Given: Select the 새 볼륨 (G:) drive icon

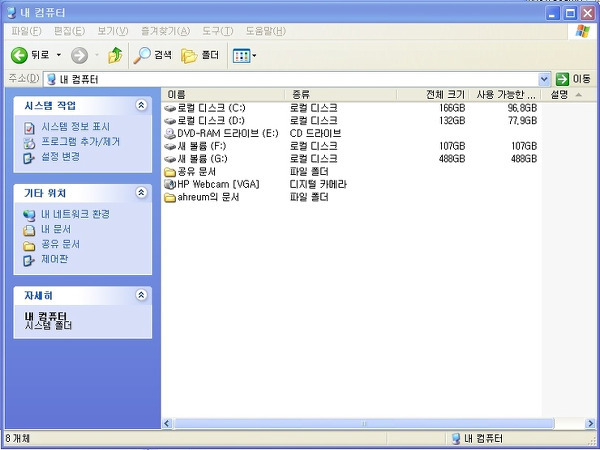Looking at the screenshot, I should pyautogui.click(x=170, y=159).
